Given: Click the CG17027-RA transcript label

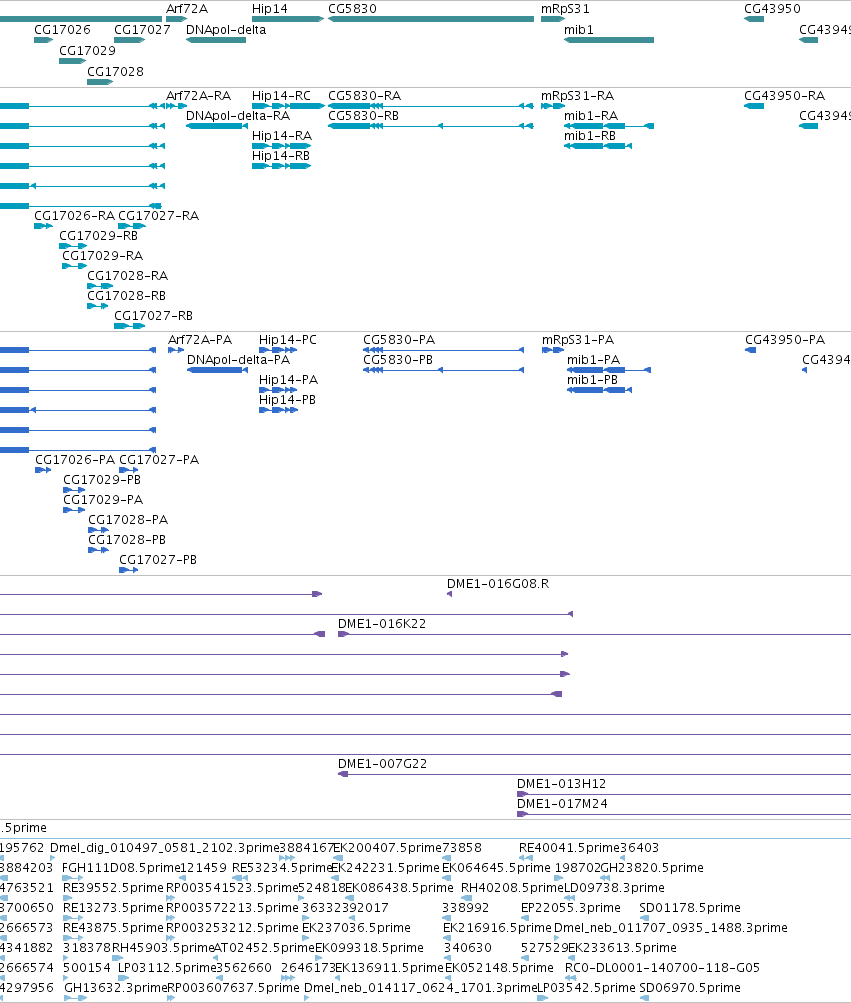Looking at the screenshot, I should (x=159, y=216).
